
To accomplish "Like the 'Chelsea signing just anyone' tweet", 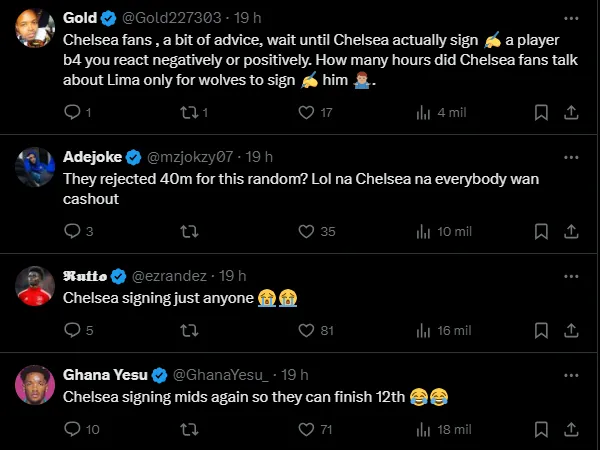I will point(308,330).
